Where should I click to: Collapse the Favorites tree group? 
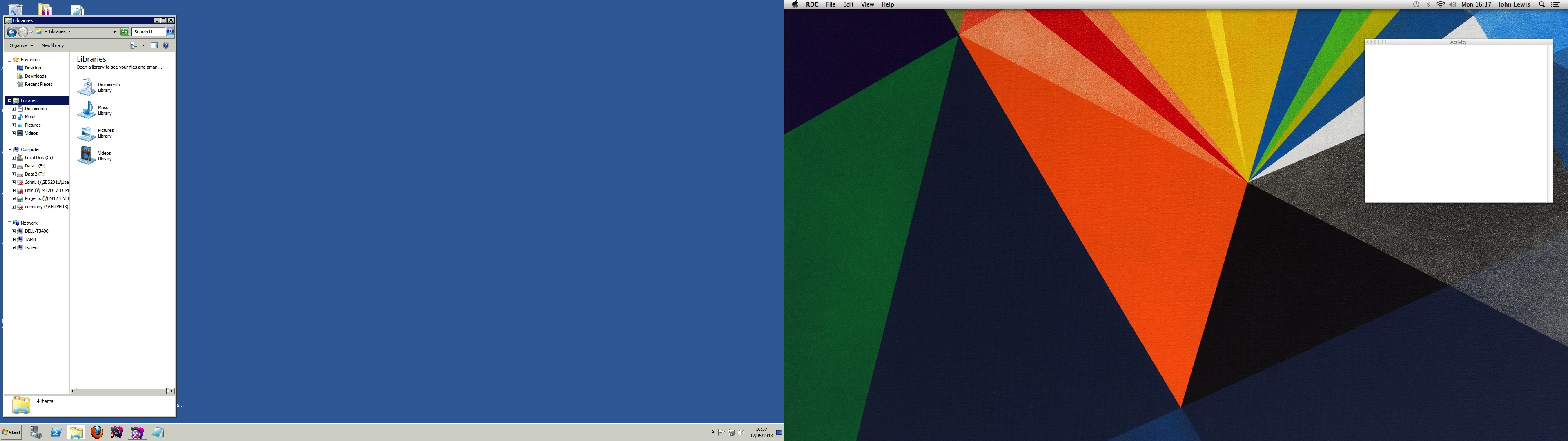pos(9,60)
